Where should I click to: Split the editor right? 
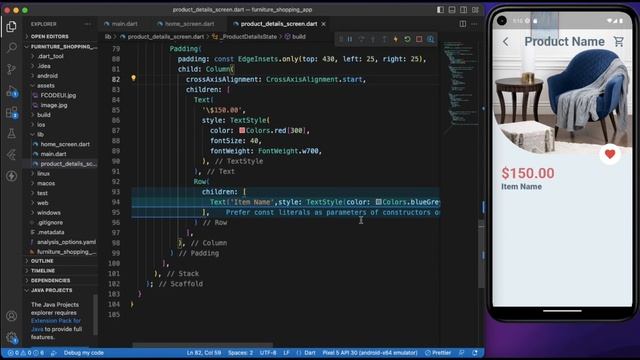click(x=462, y=24)
